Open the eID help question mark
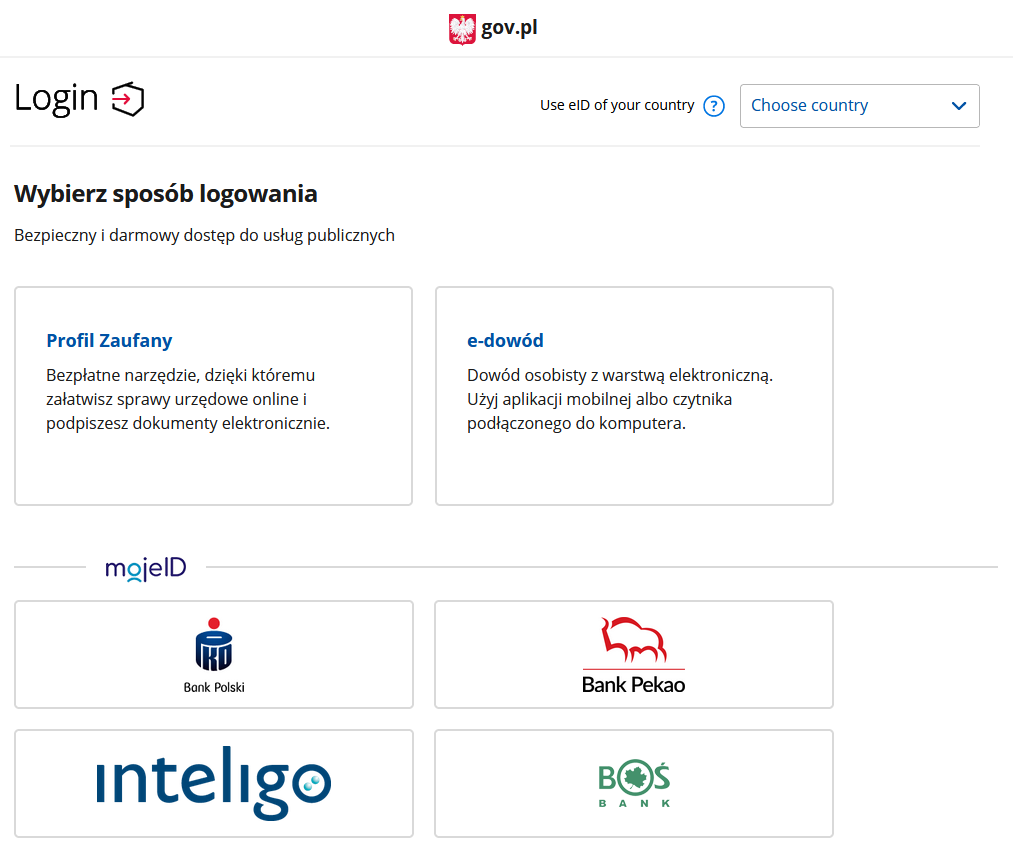 point(714,106)
